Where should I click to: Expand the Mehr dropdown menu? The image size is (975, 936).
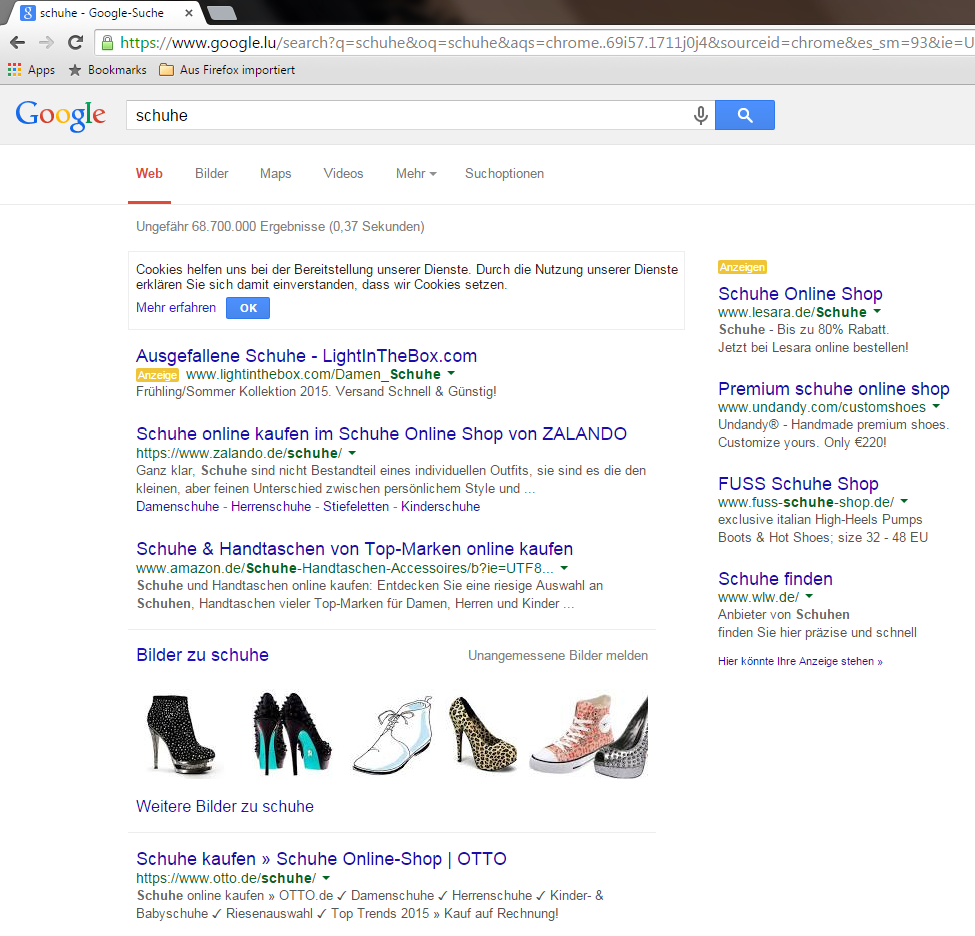point(416,174)
